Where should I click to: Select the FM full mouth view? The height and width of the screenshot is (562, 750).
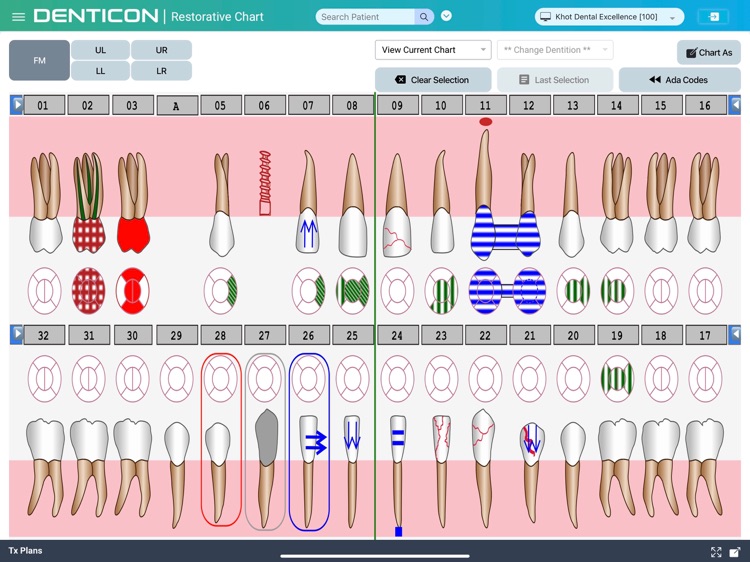pos(39,60)
